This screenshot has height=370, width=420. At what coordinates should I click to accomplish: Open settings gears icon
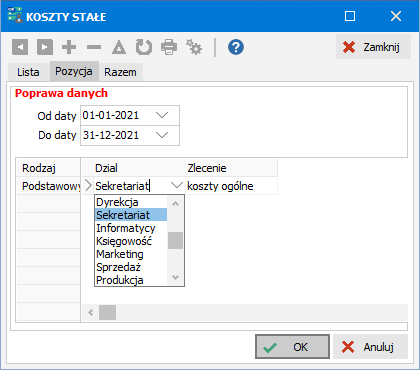point(194,47)
